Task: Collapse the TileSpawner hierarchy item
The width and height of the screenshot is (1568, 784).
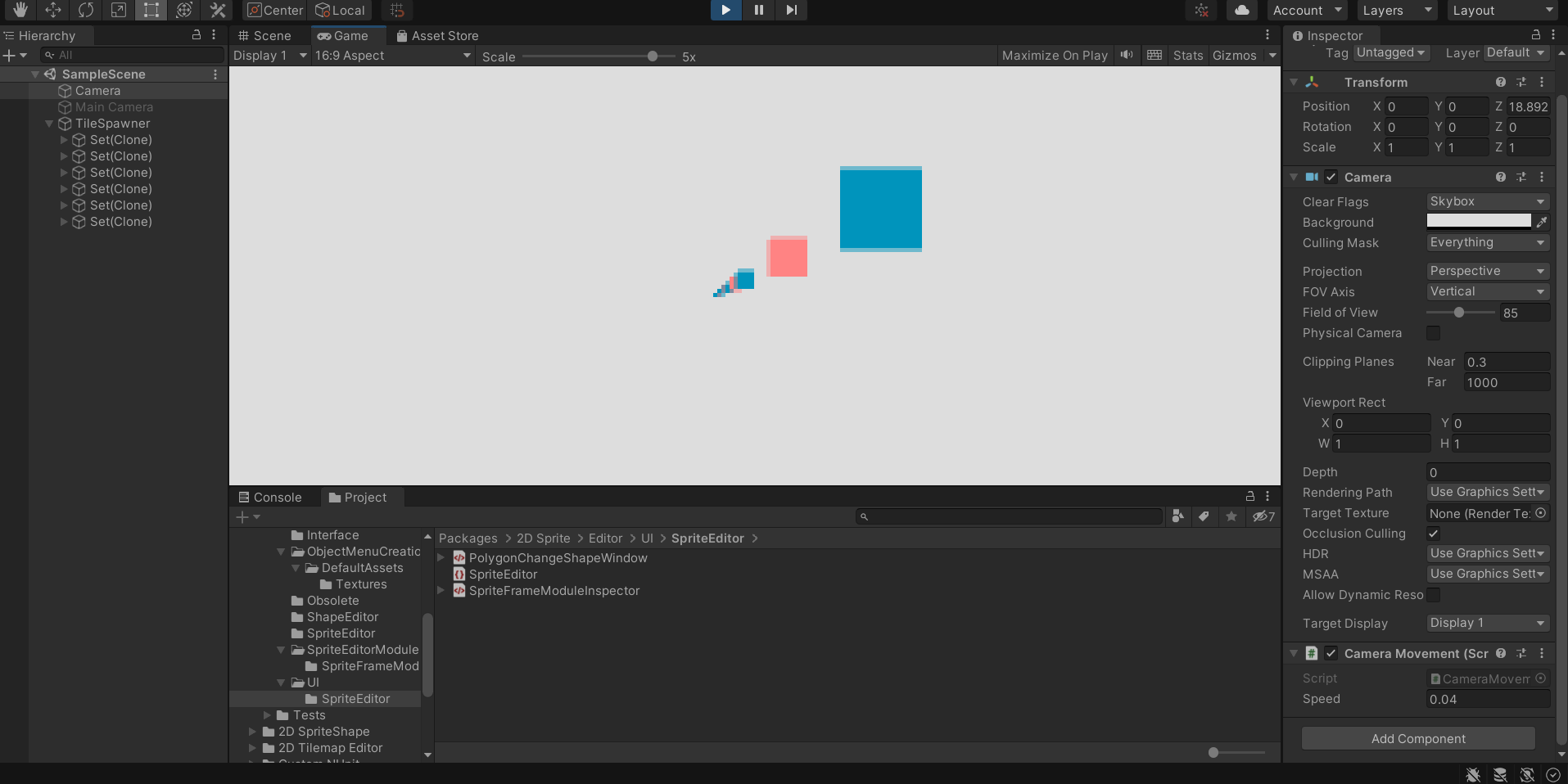Action: (x=51, y=124)
